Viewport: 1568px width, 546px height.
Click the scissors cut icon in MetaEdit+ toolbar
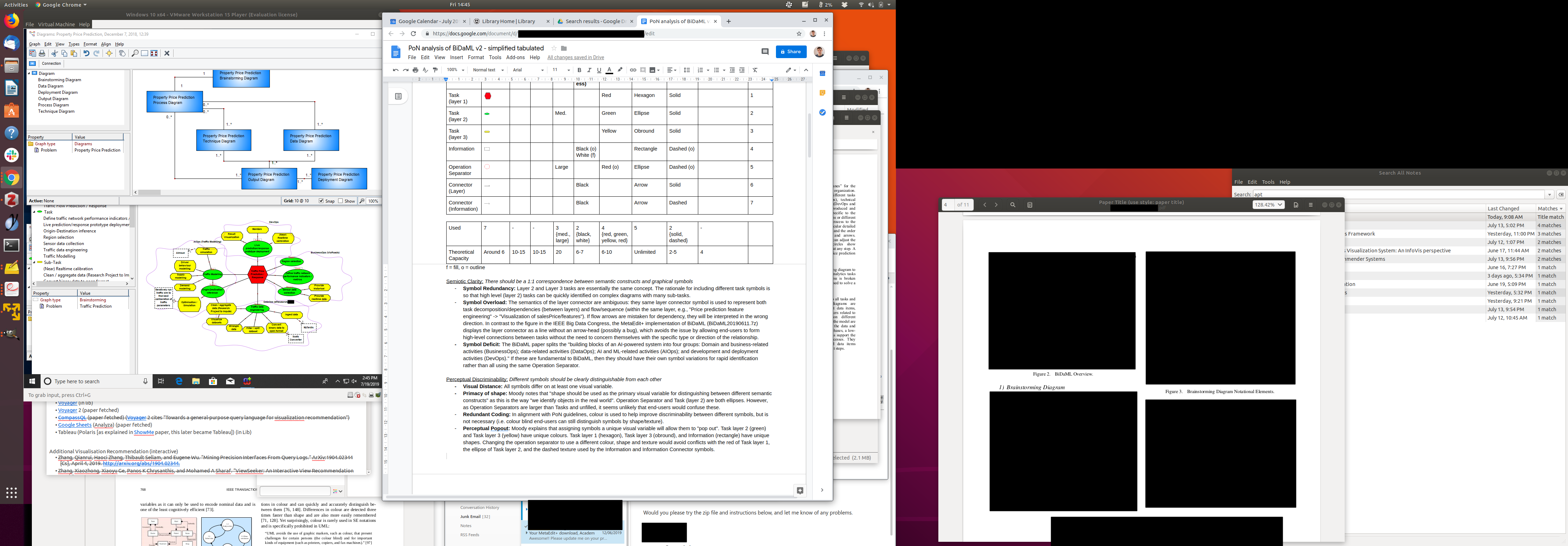click(55, 53)
